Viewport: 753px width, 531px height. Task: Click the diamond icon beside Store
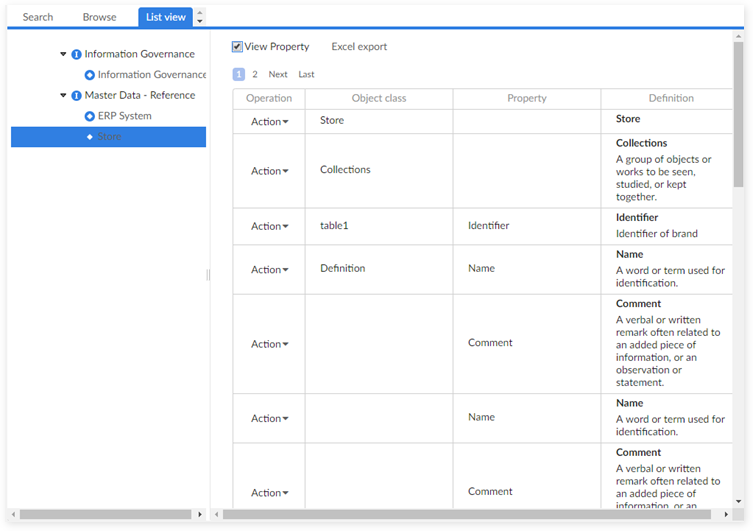coord(90,137)
